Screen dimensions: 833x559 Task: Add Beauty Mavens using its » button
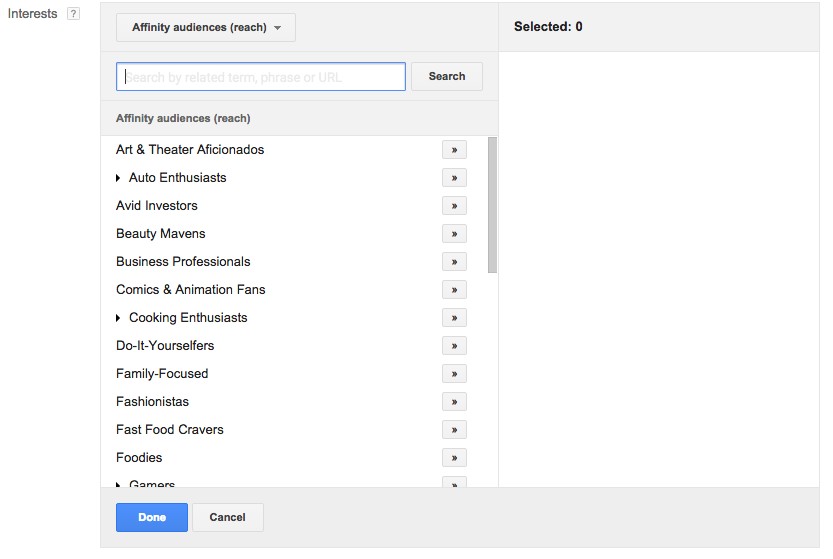click(x=454, y=234)
